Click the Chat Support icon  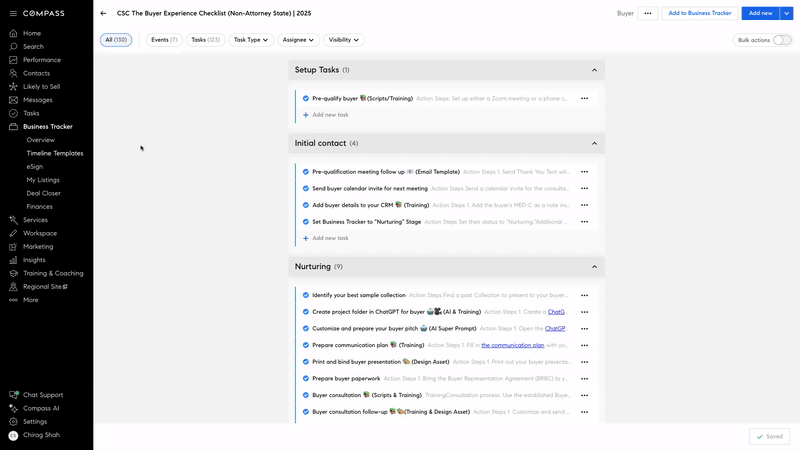13,395
